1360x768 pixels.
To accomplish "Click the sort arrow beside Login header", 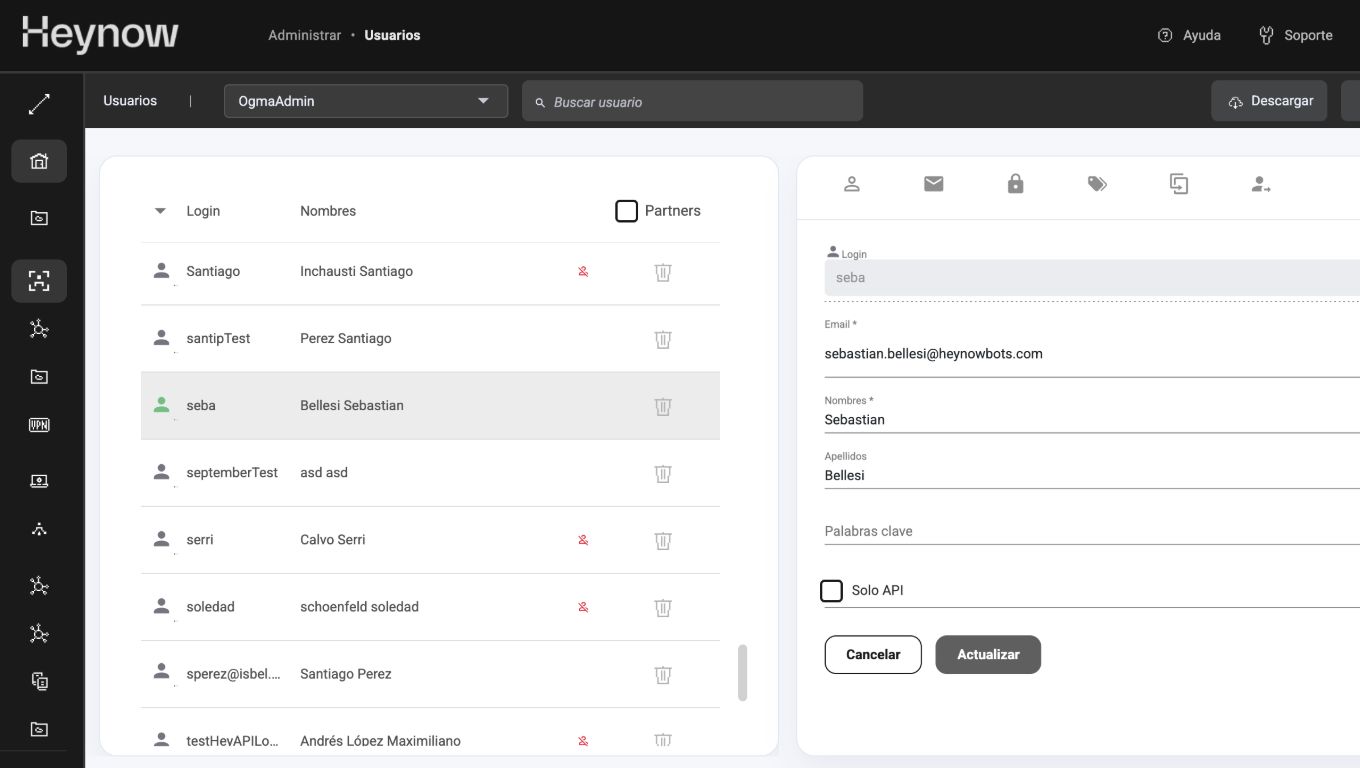I will tap(160, 211).
